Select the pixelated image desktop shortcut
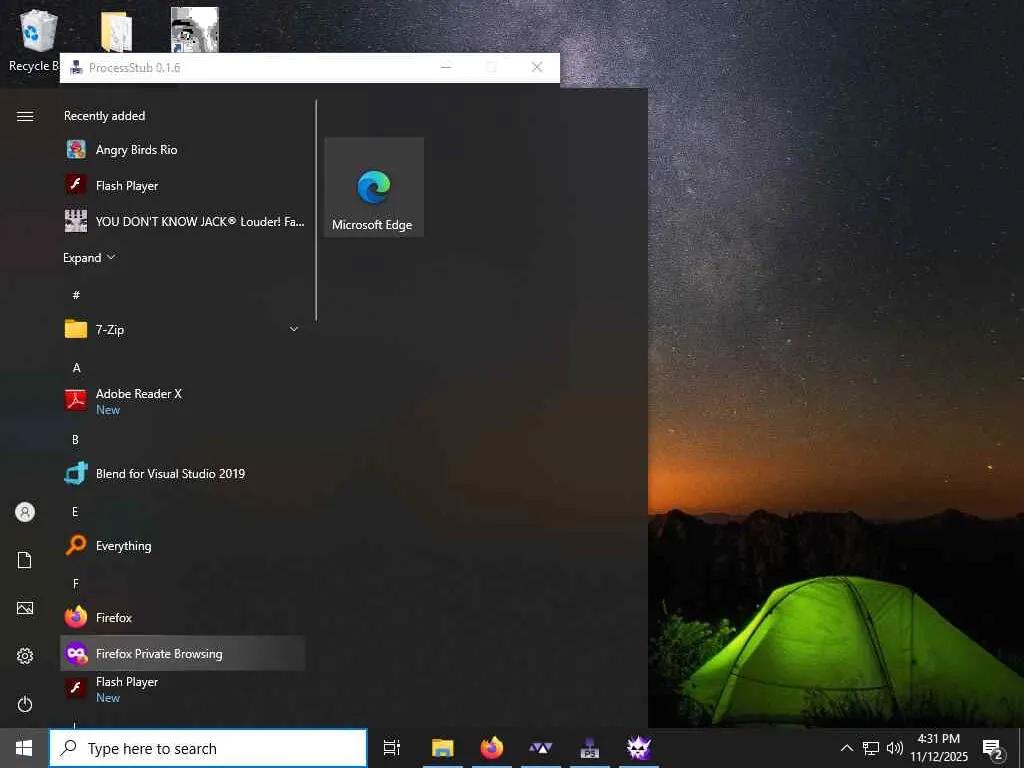Screen dimensions: 1024x768 195,29
